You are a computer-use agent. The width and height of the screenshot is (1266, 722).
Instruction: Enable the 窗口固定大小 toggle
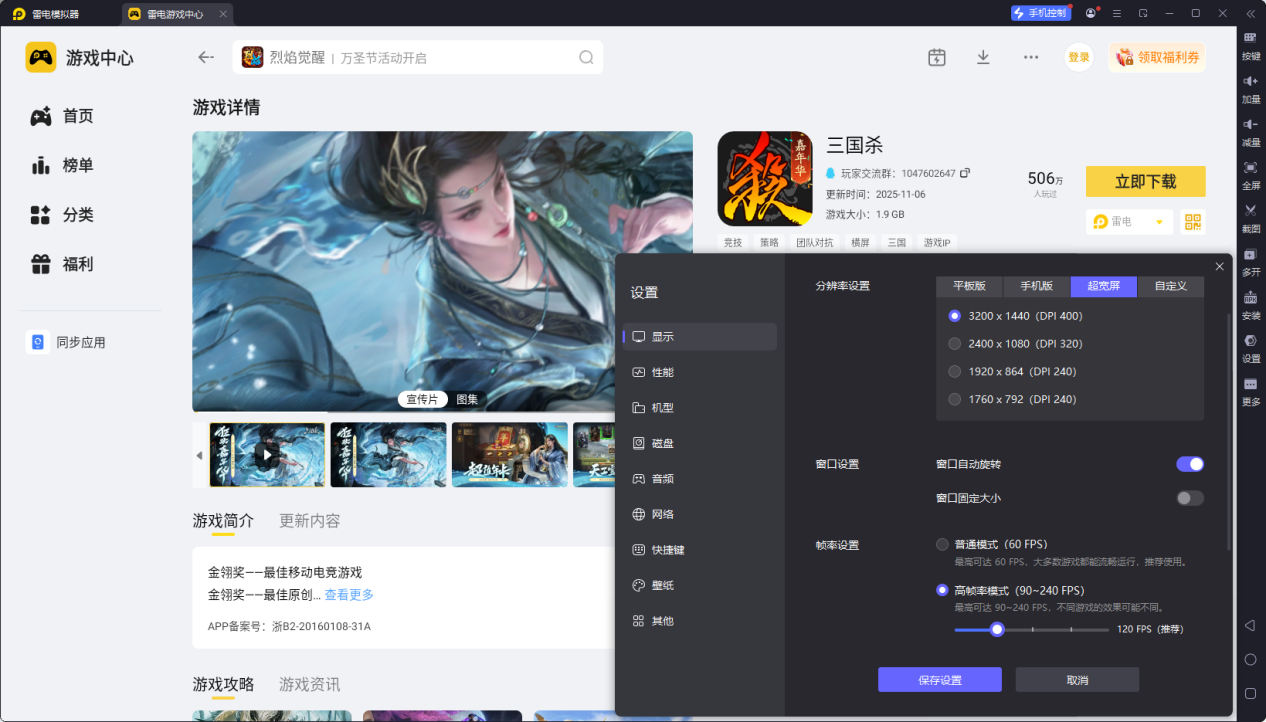1189,497
